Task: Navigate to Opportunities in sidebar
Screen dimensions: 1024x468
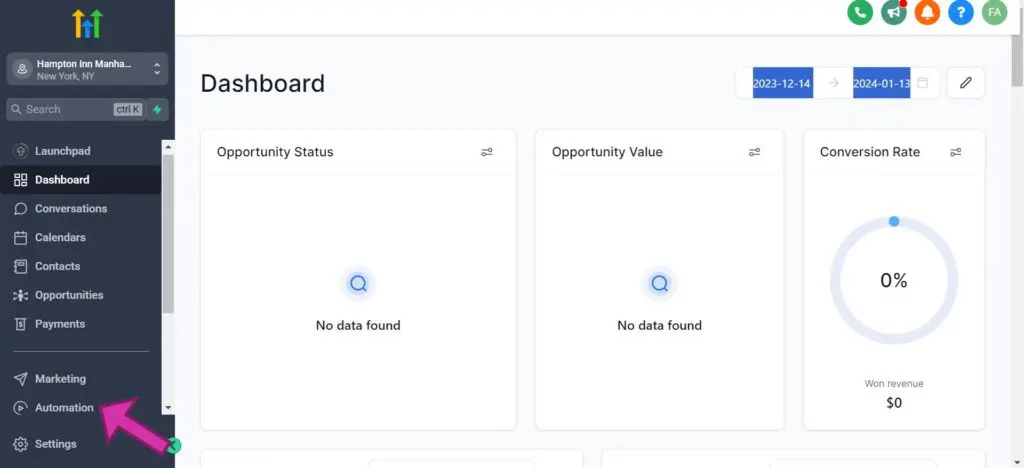Action: (69, 295)
